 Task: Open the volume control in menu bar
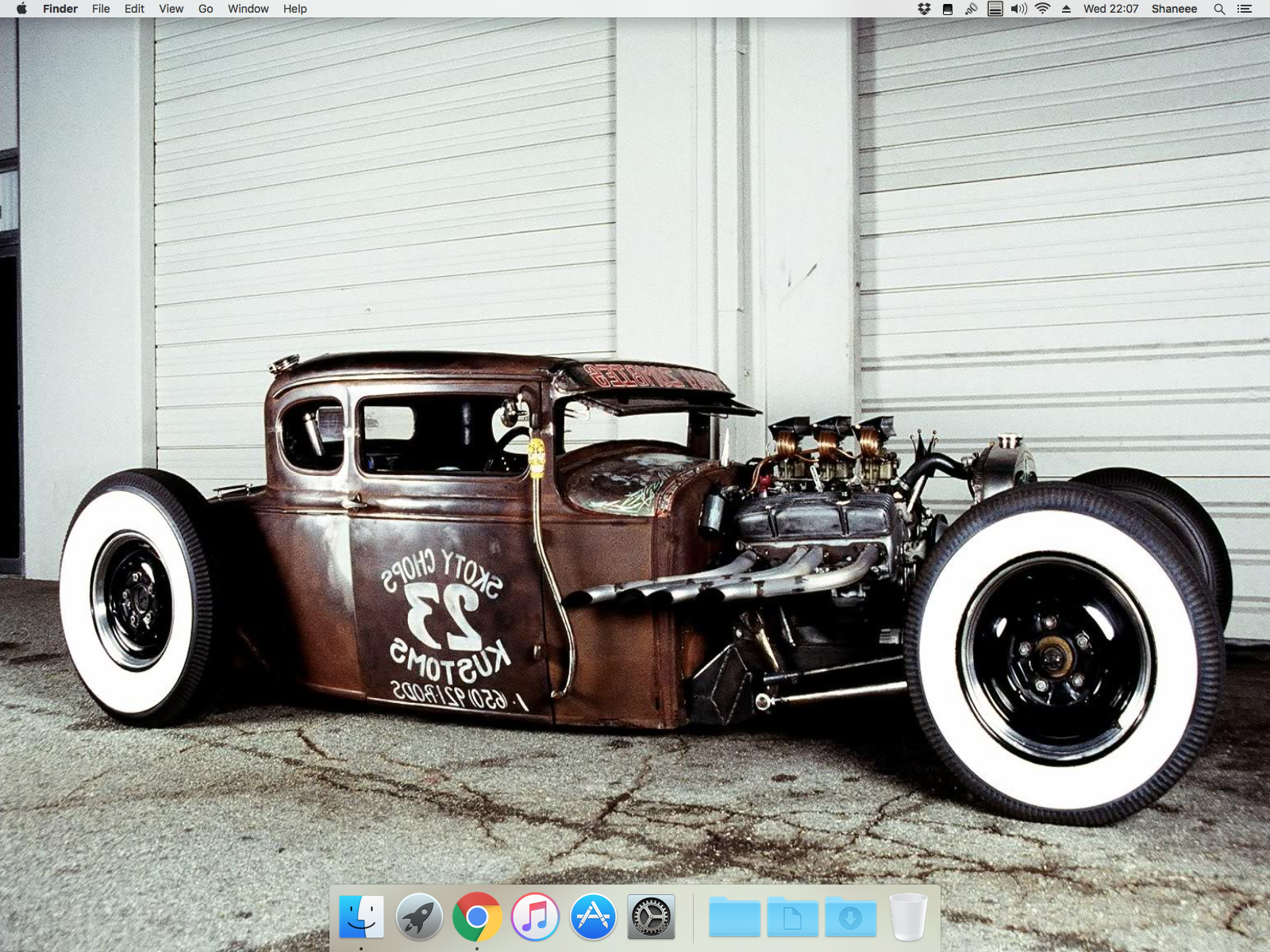tap(1018, 9)
